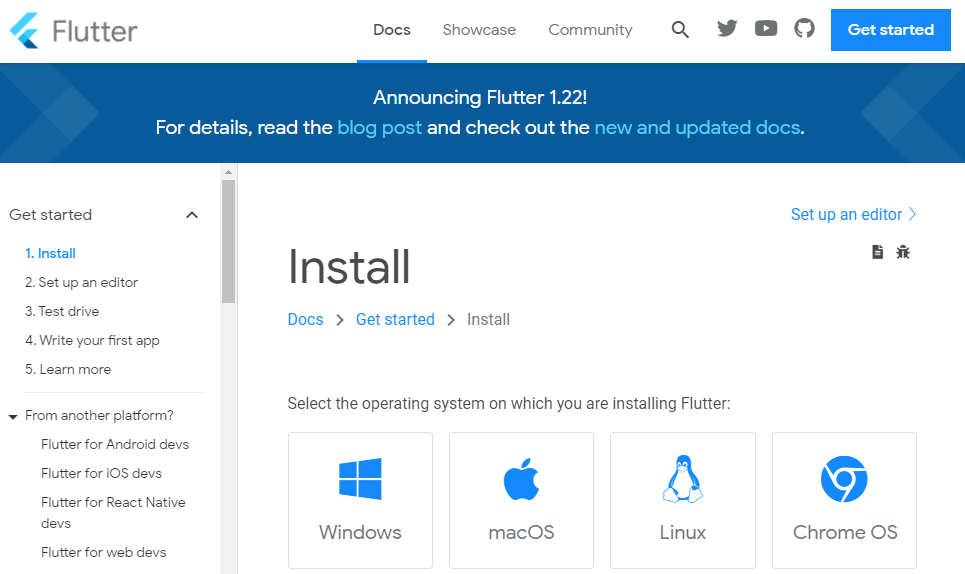The image size is (965, 574).
Task: Click the page source document icon
Action: pyautogui.click(x=878, y=252)
